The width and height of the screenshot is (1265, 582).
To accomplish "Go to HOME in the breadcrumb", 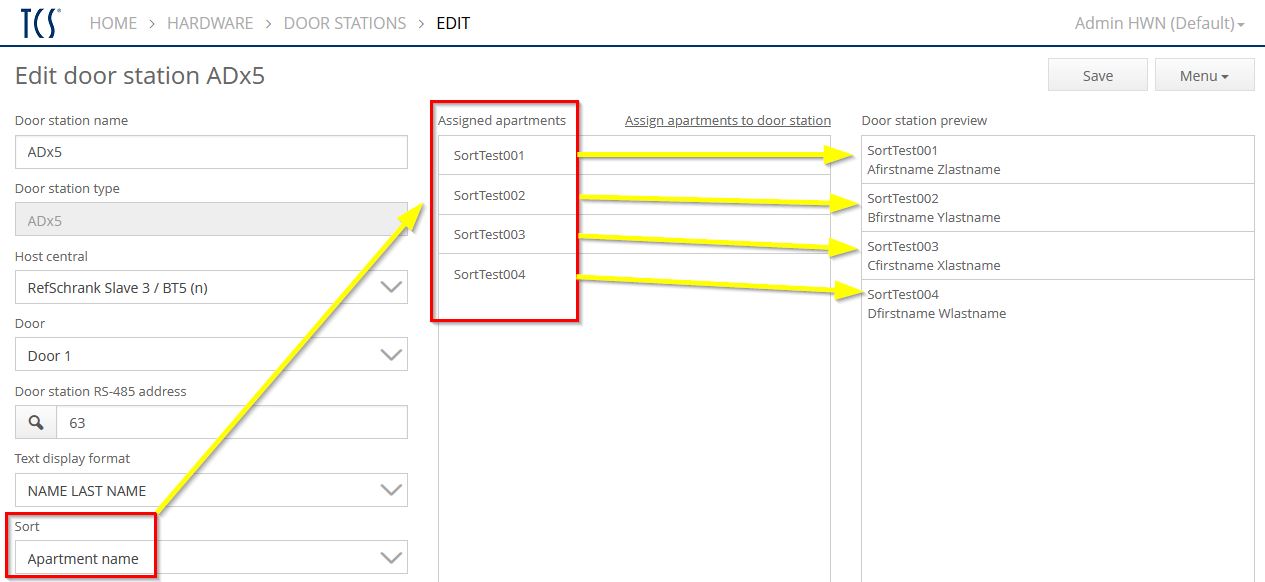I will click(x=113, y=23).
